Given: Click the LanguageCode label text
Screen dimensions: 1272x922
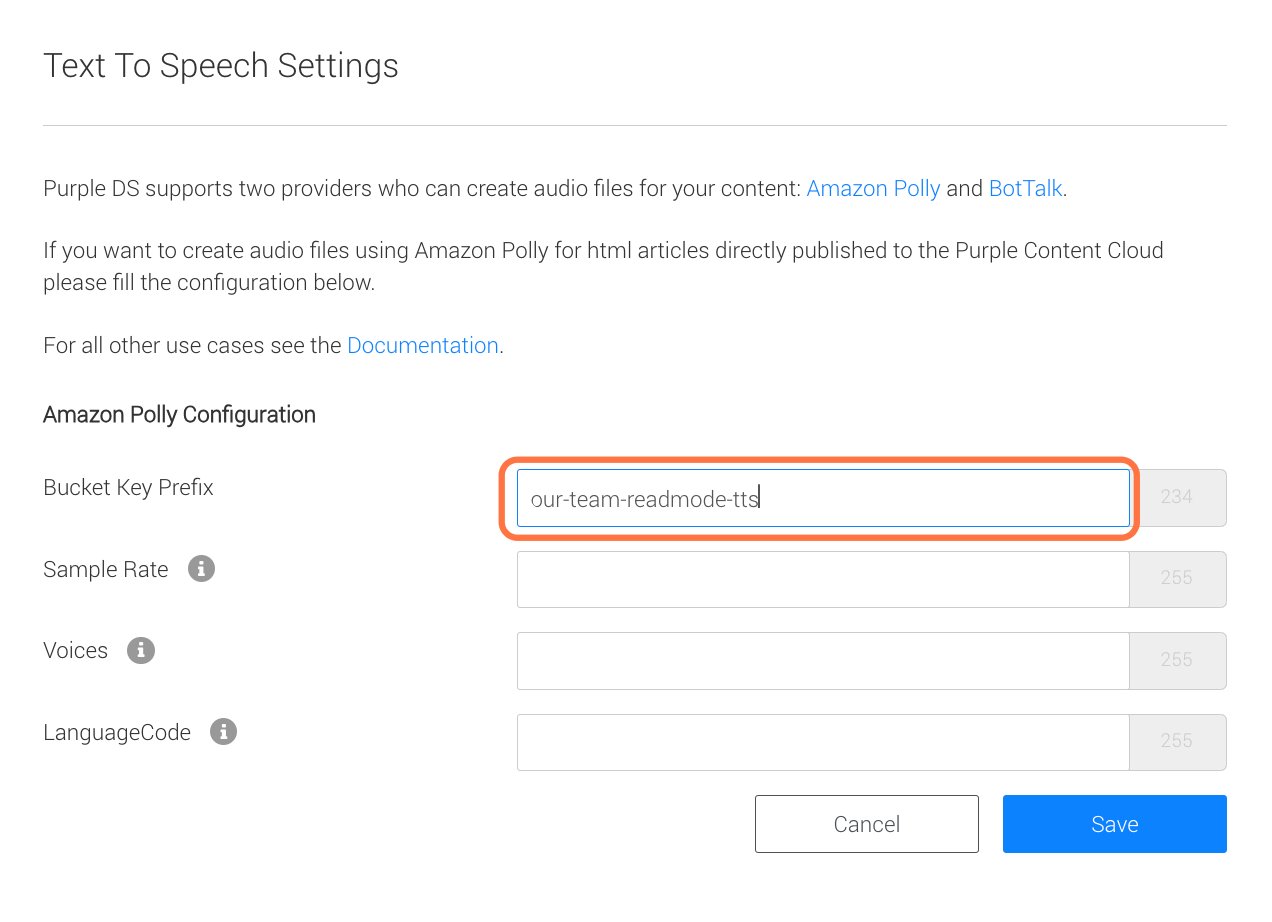Looking at the screenshot, I should coord(117,733).
